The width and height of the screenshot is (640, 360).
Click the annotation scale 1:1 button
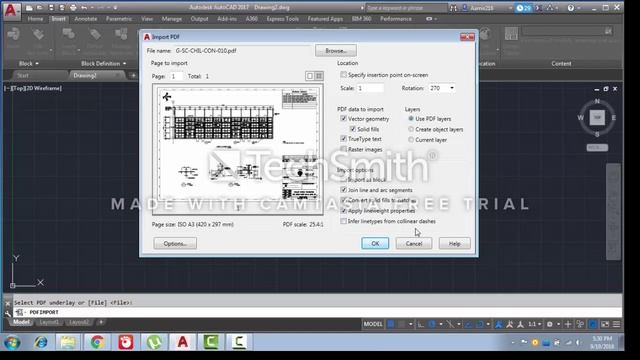[x=532, y=324]
